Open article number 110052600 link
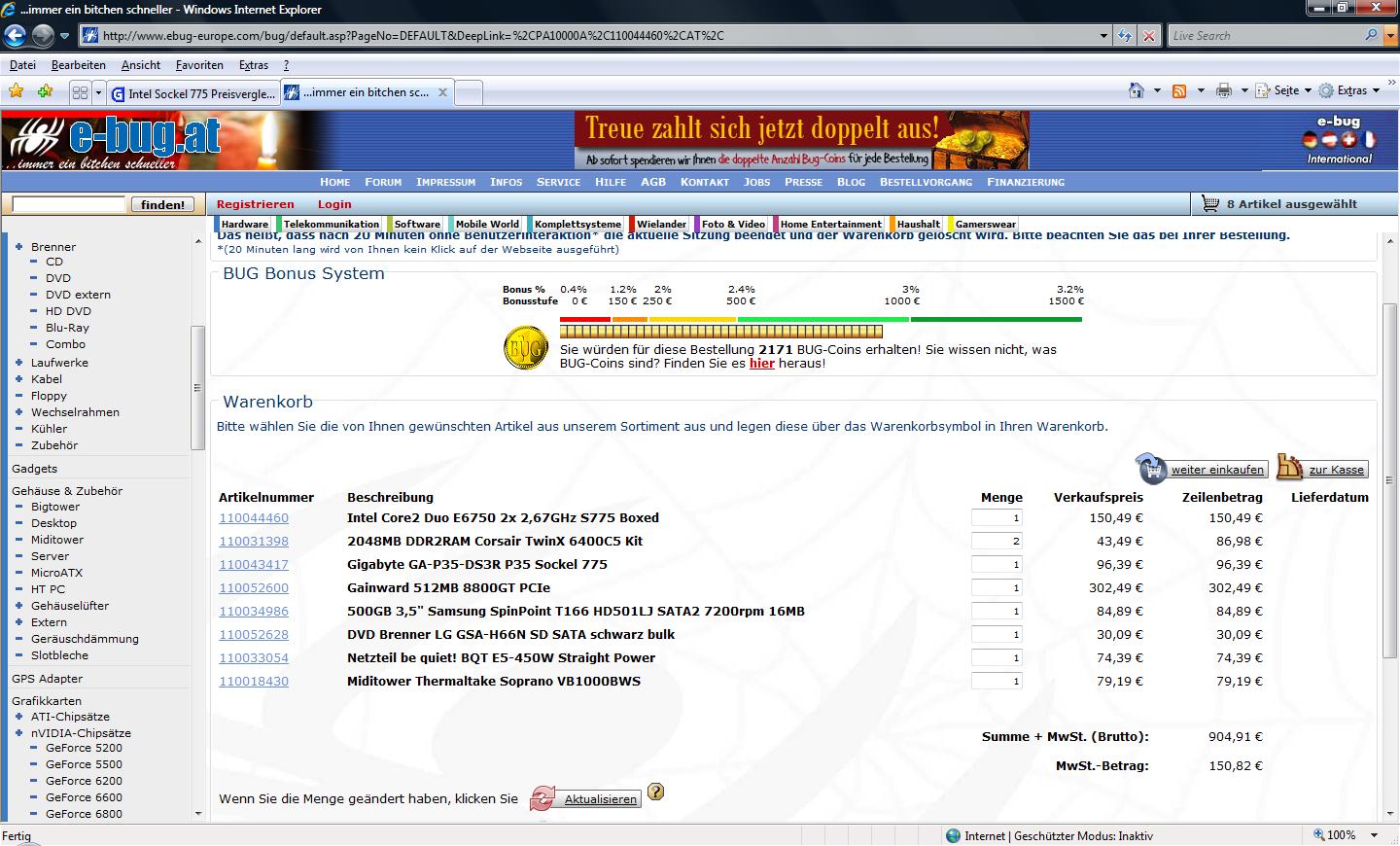This screenshot has height=846, width=1400. pos(254,588)
